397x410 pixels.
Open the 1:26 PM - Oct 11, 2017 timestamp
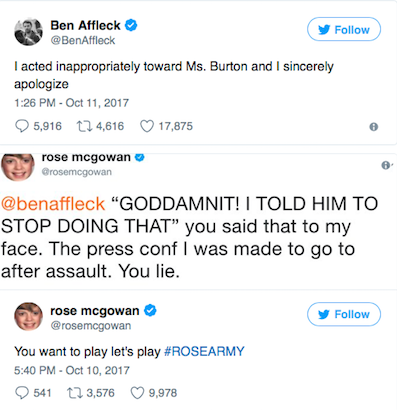[x=71, y=103]
